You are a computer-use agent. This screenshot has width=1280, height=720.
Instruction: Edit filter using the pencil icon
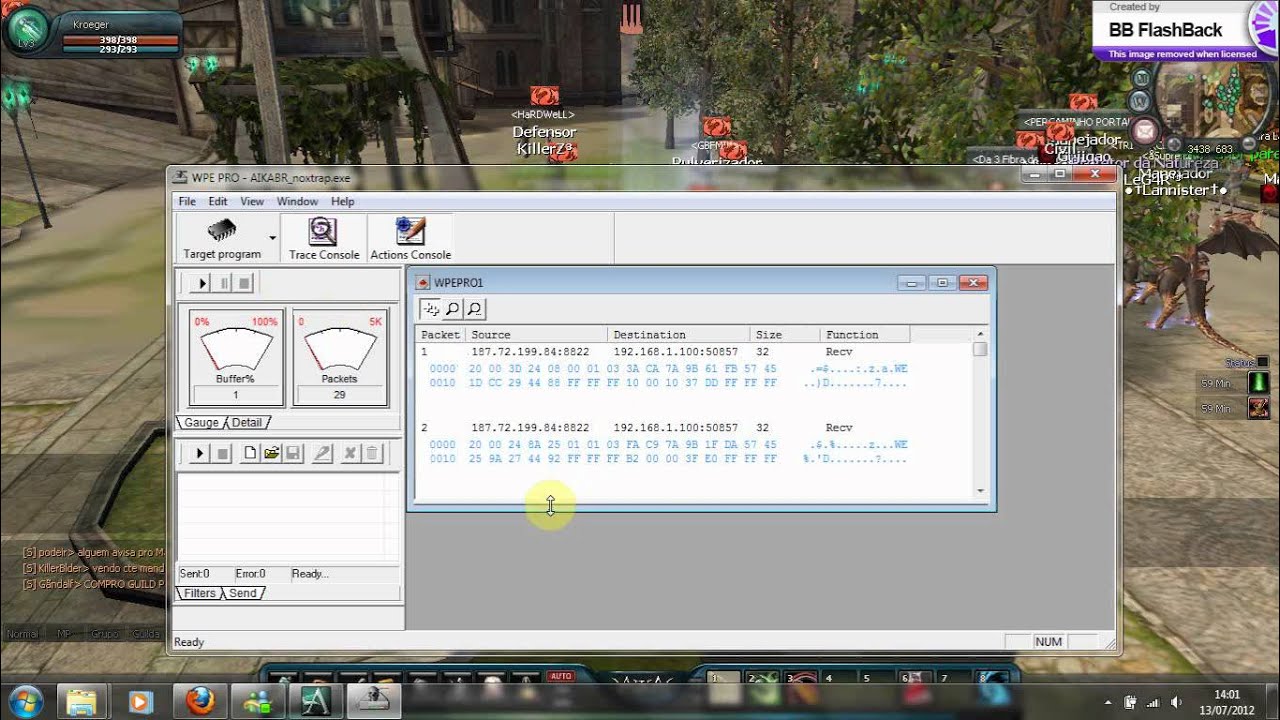(x=322, y=453)
